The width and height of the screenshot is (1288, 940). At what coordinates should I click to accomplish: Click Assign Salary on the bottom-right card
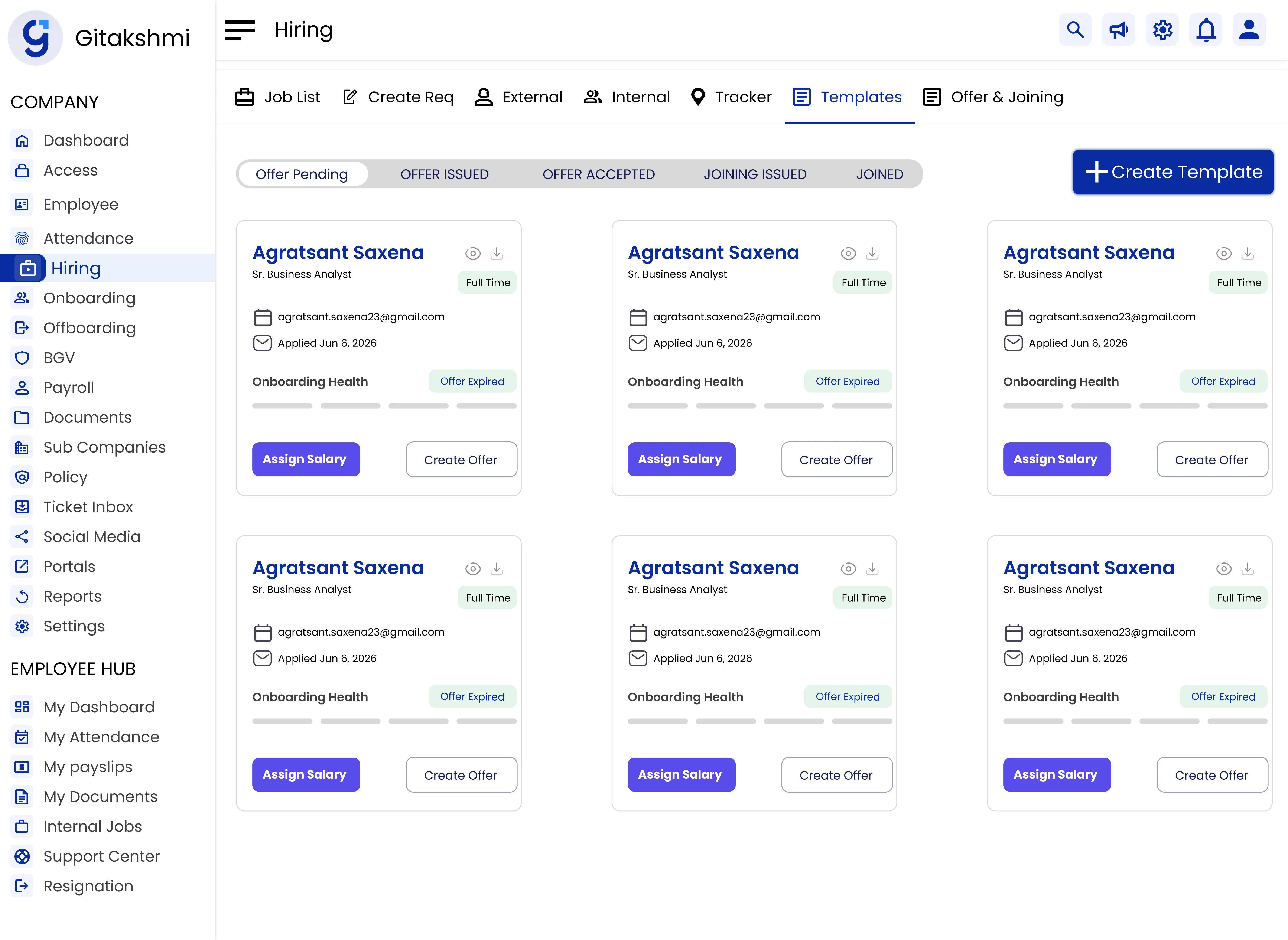[x=1057, y=774]
